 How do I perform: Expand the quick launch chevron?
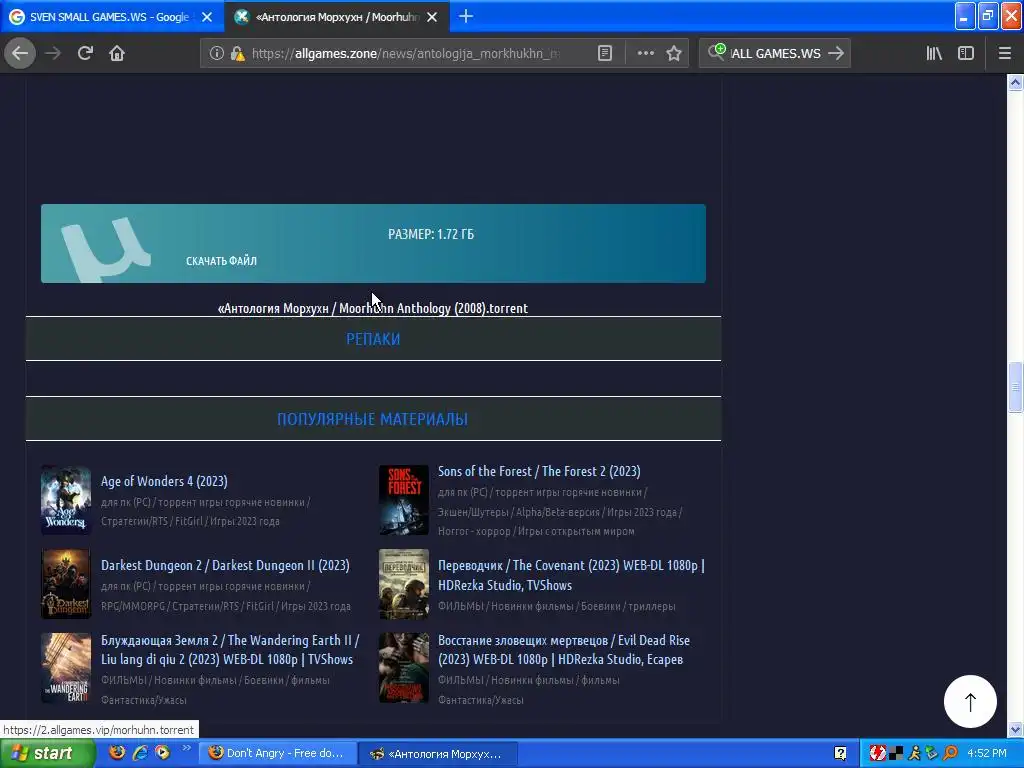click(185, 748)
